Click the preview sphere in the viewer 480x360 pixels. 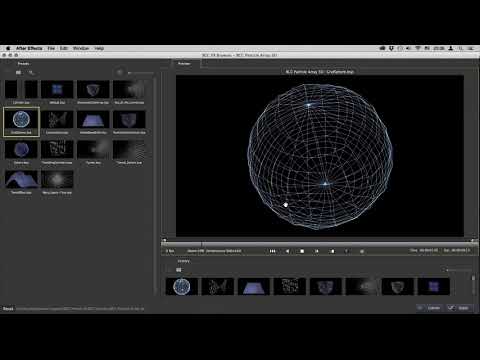[x=320, y=156]
